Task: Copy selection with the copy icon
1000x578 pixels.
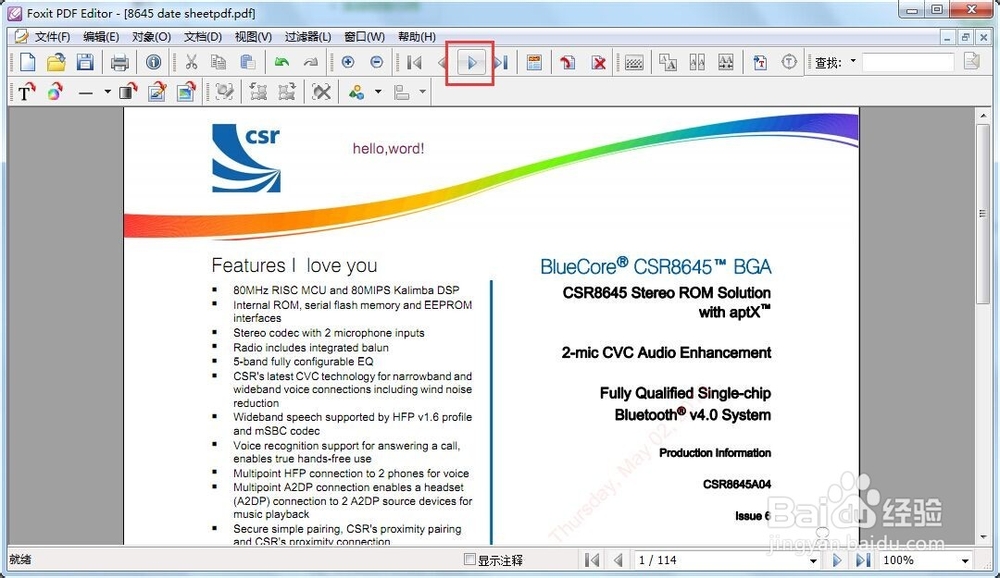Action: pyautogui.click(x=219, y=62)
